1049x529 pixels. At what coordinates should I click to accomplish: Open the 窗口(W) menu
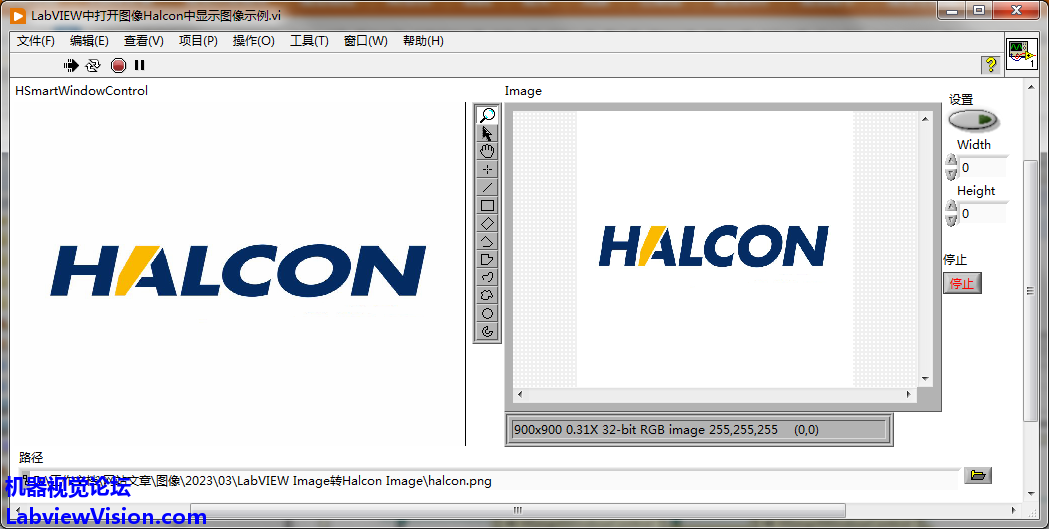[365, 41]
